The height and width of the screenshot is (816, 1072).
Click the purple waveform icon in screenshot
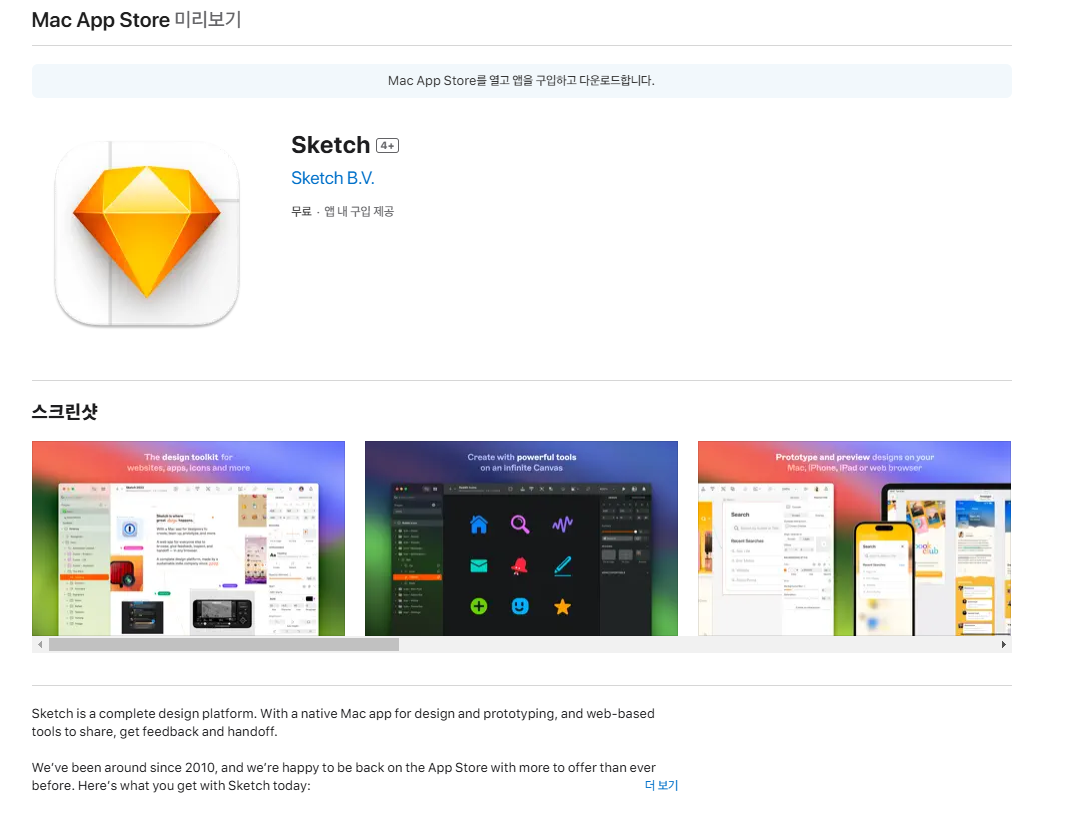tap(563, 524)
